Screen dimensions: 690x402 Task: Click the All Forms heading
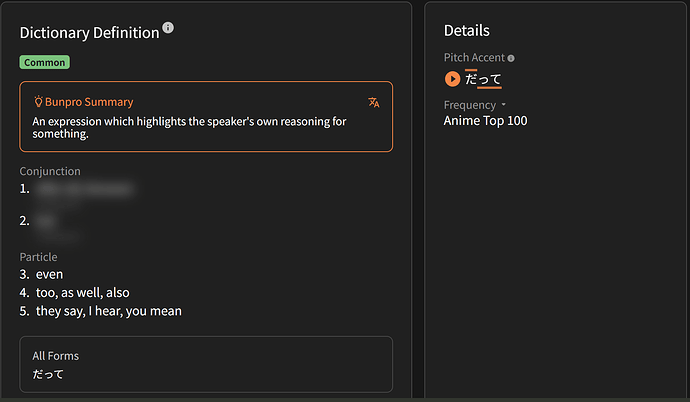point(55,356)
